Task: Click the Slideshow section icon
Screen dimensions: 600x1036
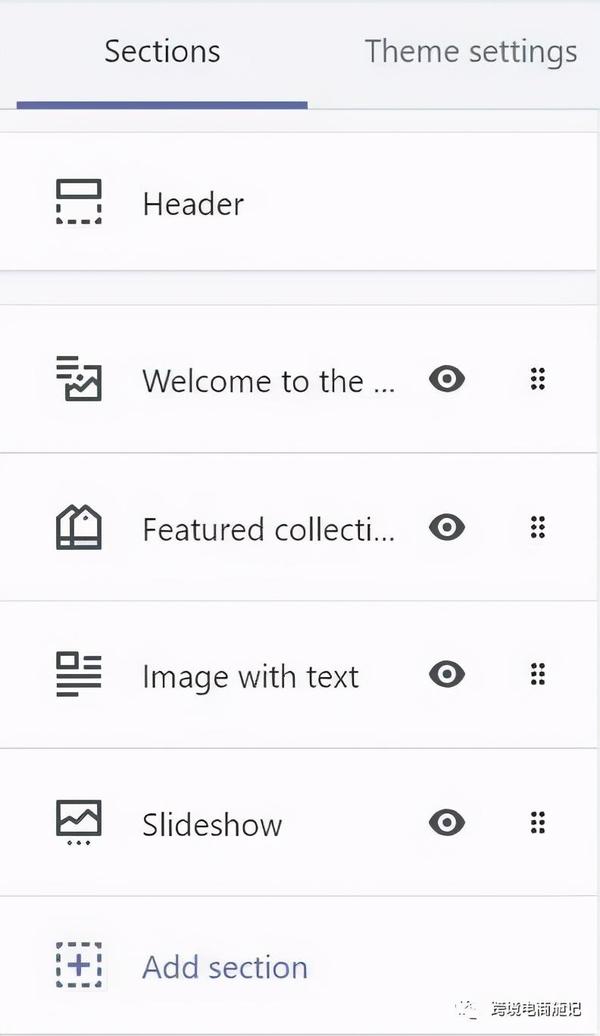Action: [x=79, y=823]
